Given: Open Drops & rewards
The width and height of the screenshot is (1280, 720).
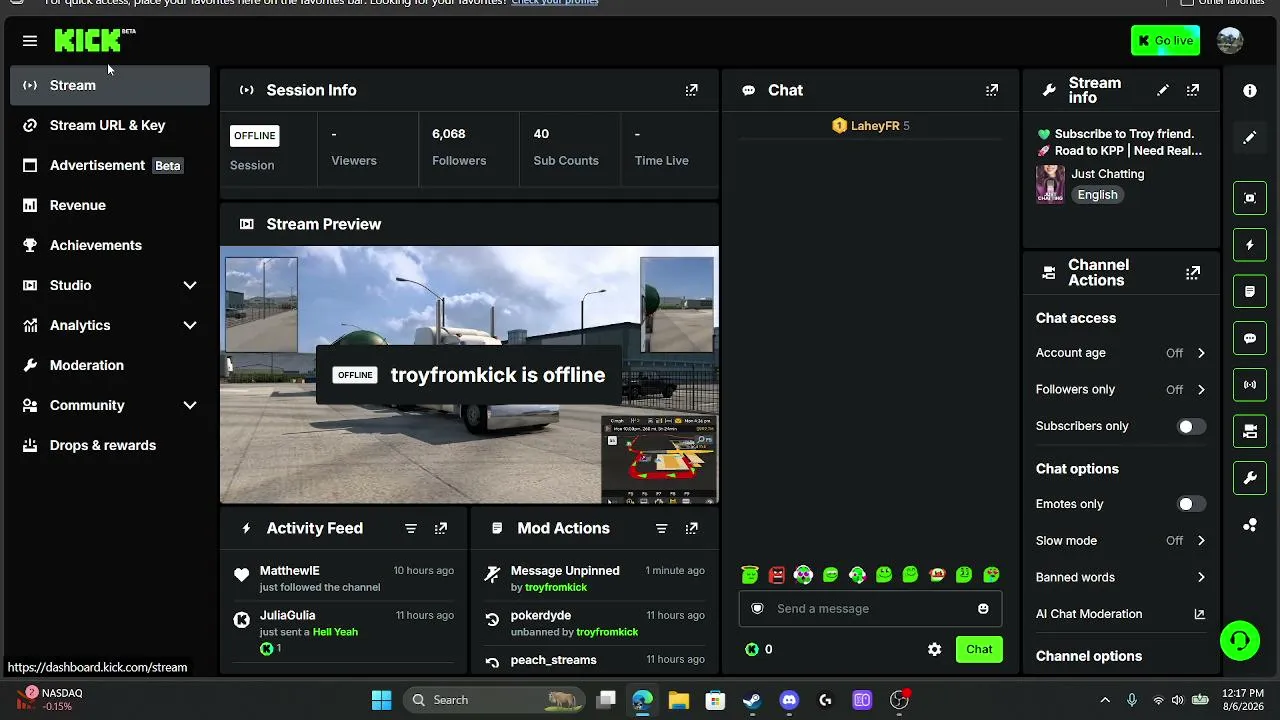Looking at the screenshot, I should point(110,445).
